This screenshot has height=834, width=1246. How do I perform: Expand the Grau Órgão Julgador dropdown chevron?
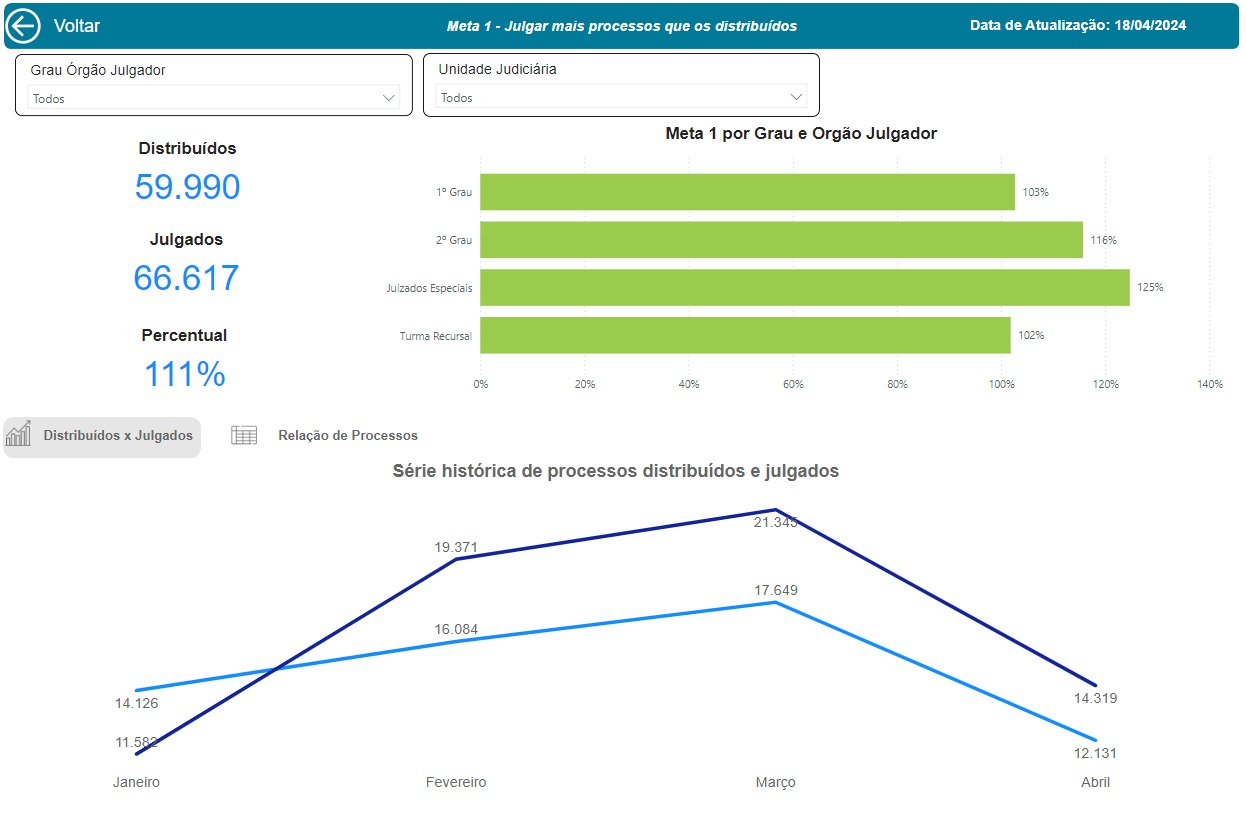point(389,98)
